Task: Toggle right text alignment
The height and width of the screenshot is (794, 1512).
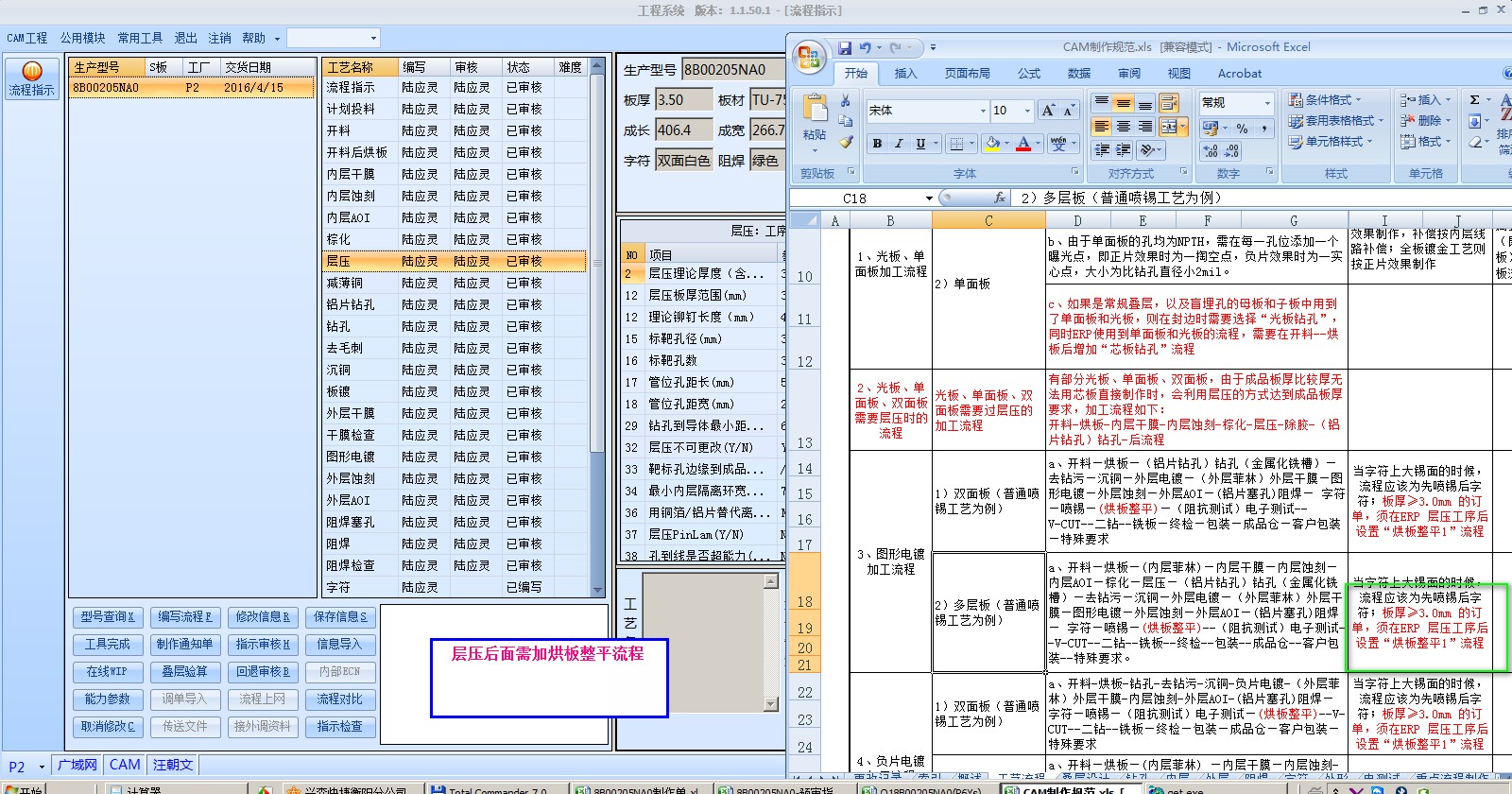Action: coord(1145,126)
